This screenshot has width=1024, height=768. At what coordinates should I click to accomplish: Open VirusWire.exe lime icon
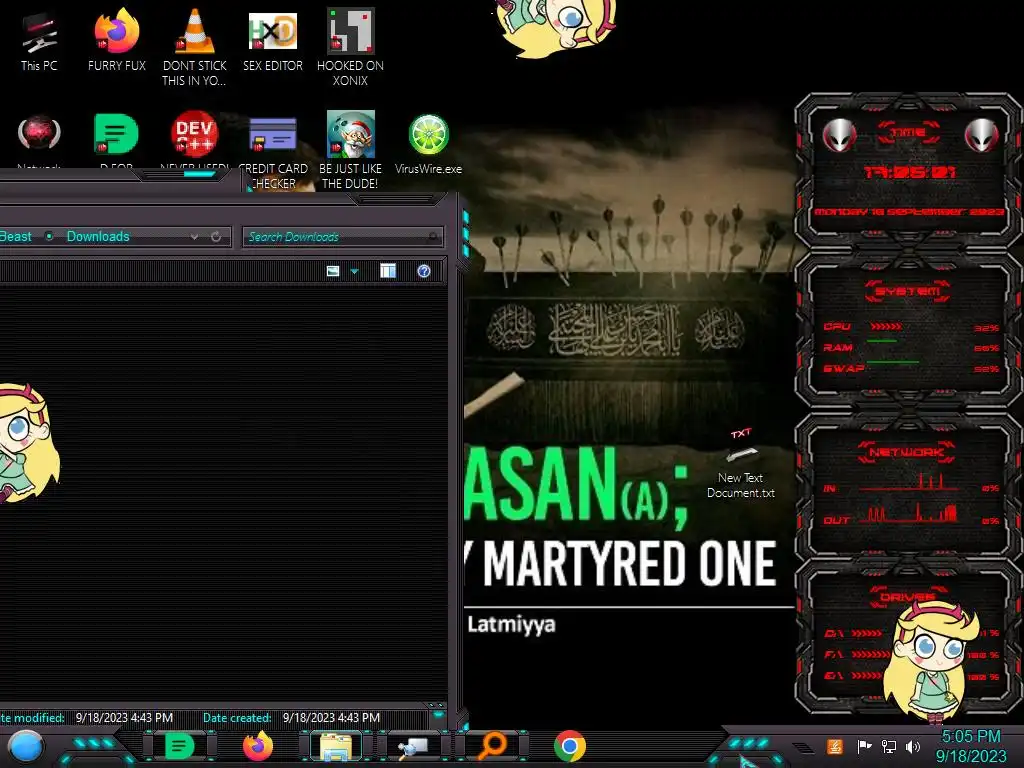(x=428, y=145)
